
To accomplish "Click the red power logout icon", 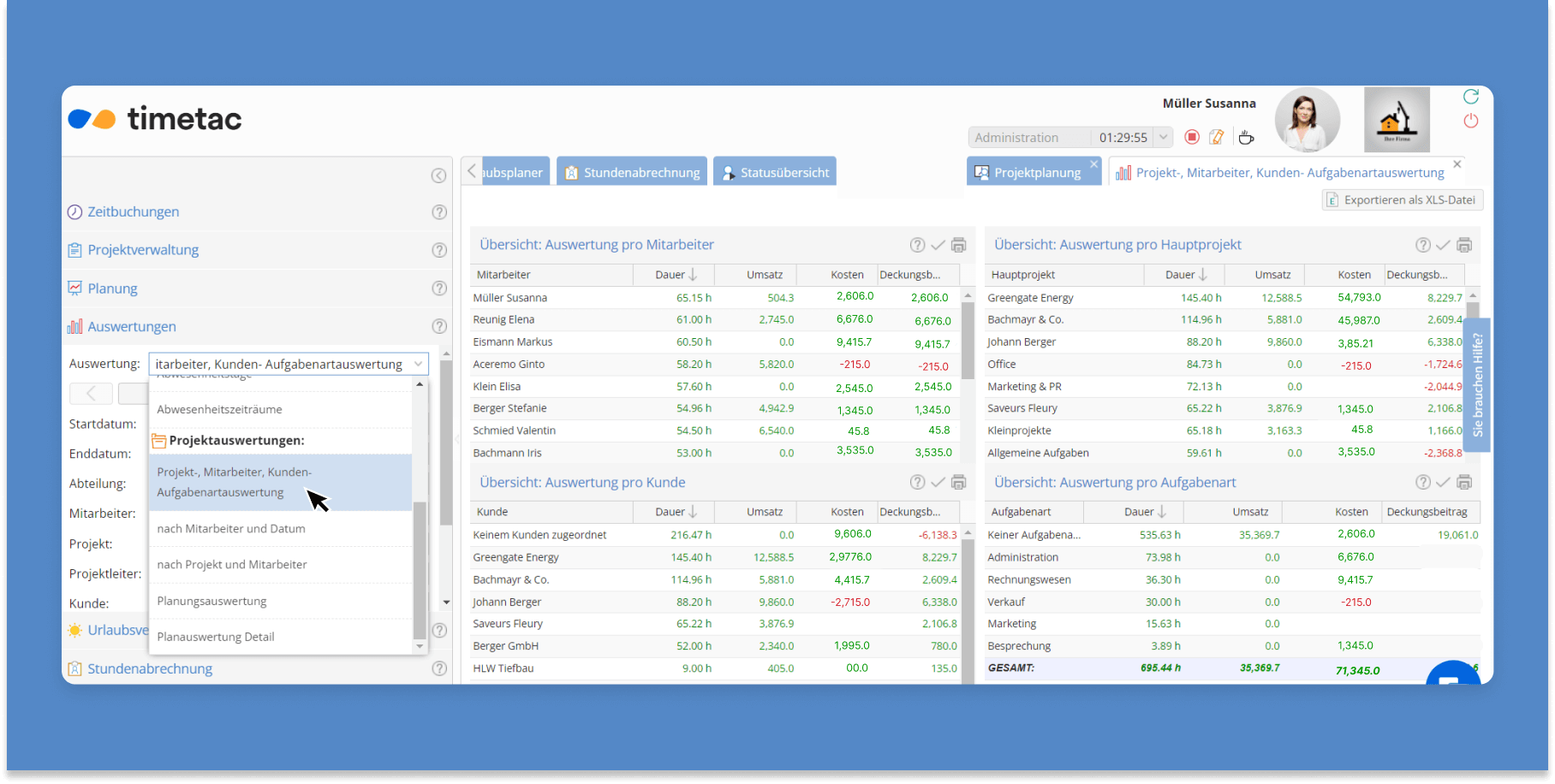I will 1471,121.
